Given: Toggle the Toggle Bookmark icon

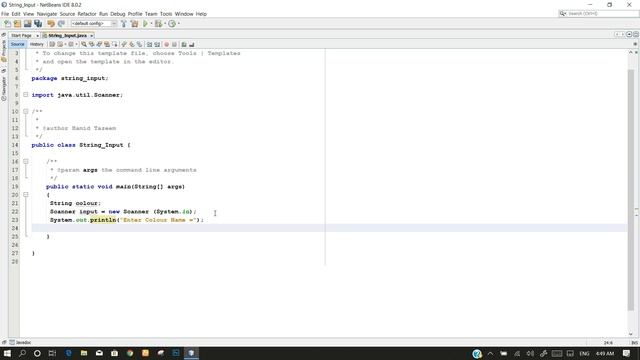Looking at the screenshot, I should pyautogui.click(x=139, y=44).
